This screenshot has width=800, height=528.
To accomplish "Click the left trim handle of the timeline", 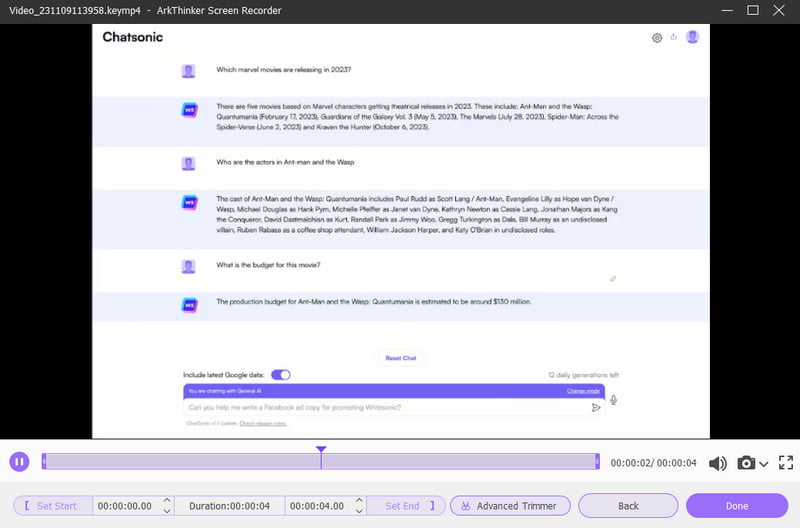I will [44, 462].
